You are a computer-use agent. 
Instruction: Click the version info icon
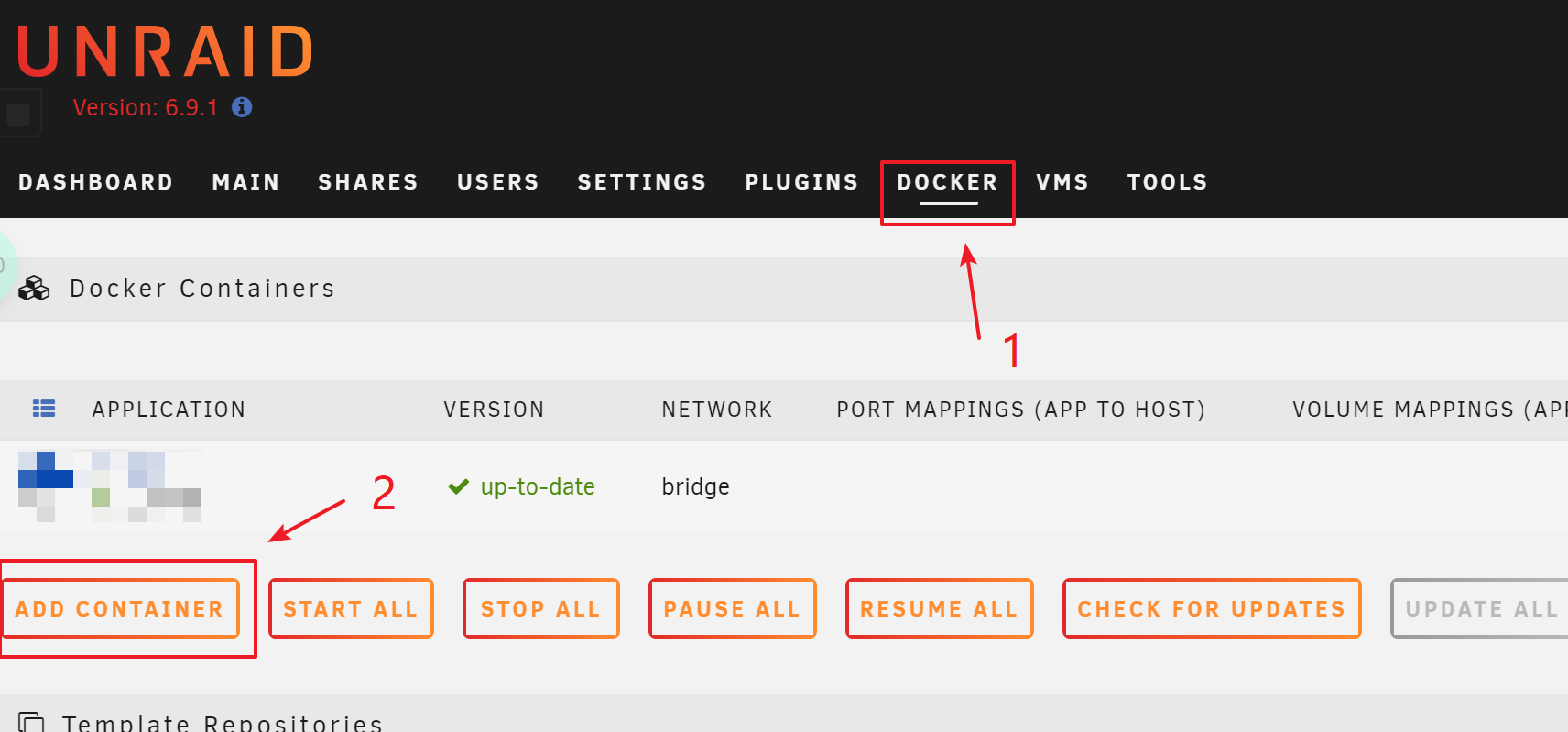[242, 107]
